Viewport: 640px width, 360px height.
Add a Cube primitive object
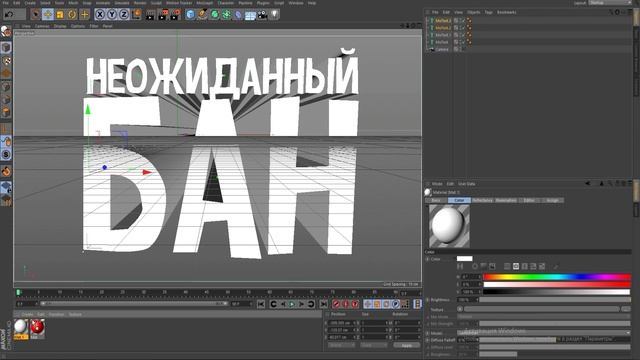[x=190, y=15]
